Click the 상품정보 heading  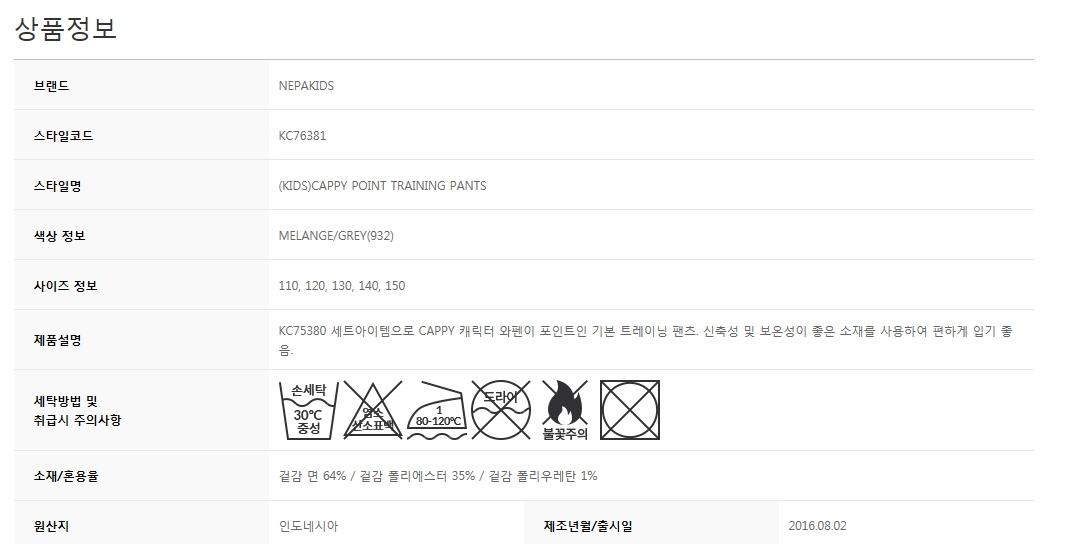pos(66,29)
